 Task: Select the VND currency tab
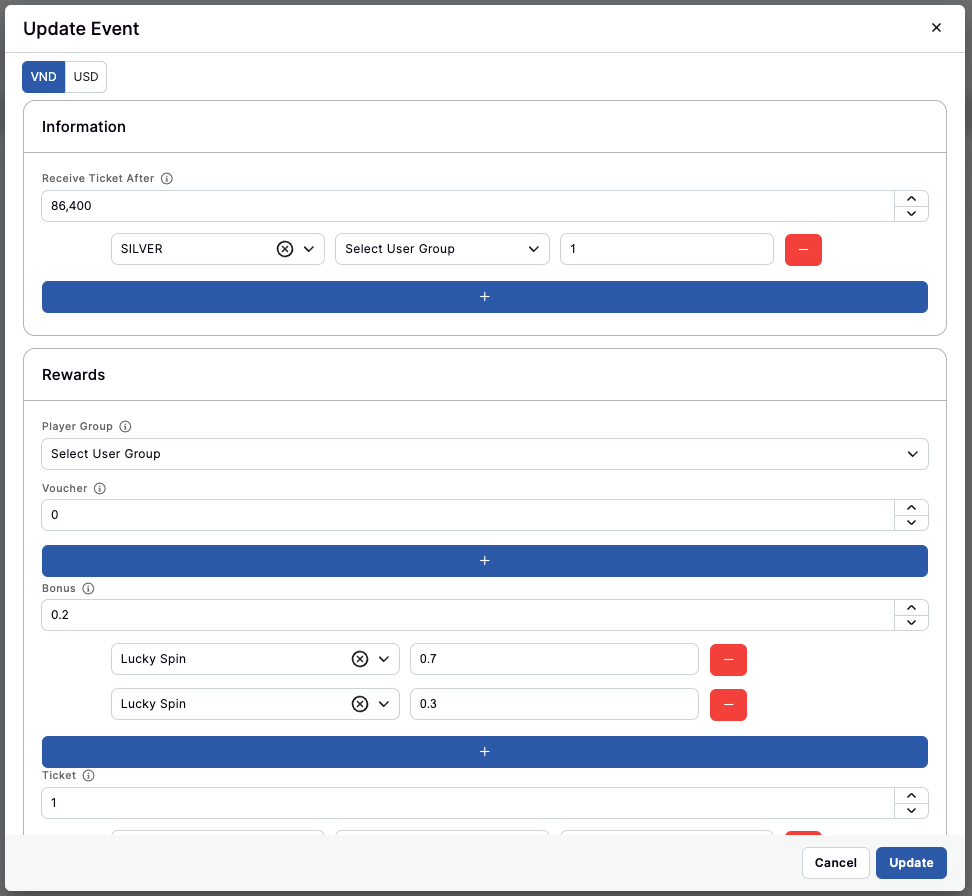point(44,77)
